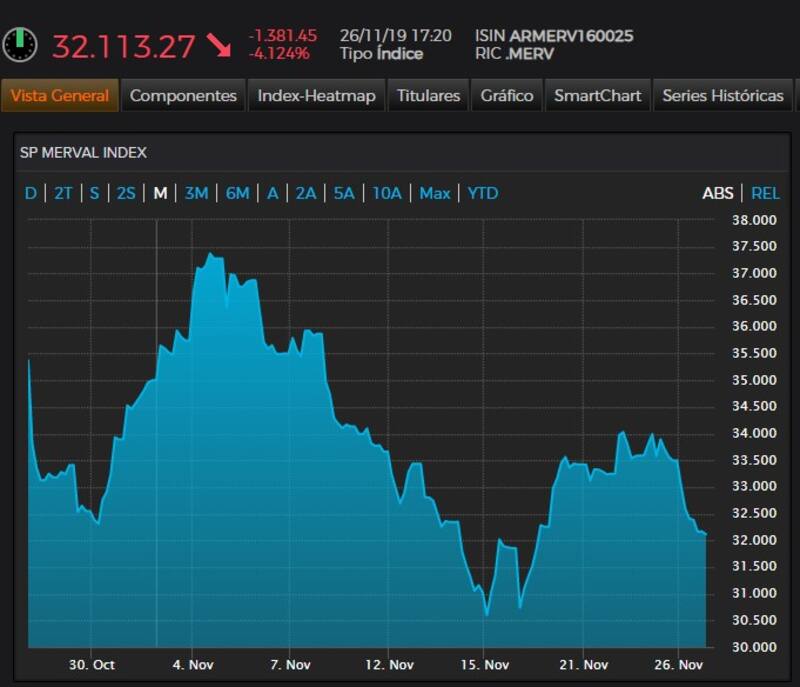Screen dimensions: 800x687
Task: Open the Vista General tab
Action: coord(60,96)
